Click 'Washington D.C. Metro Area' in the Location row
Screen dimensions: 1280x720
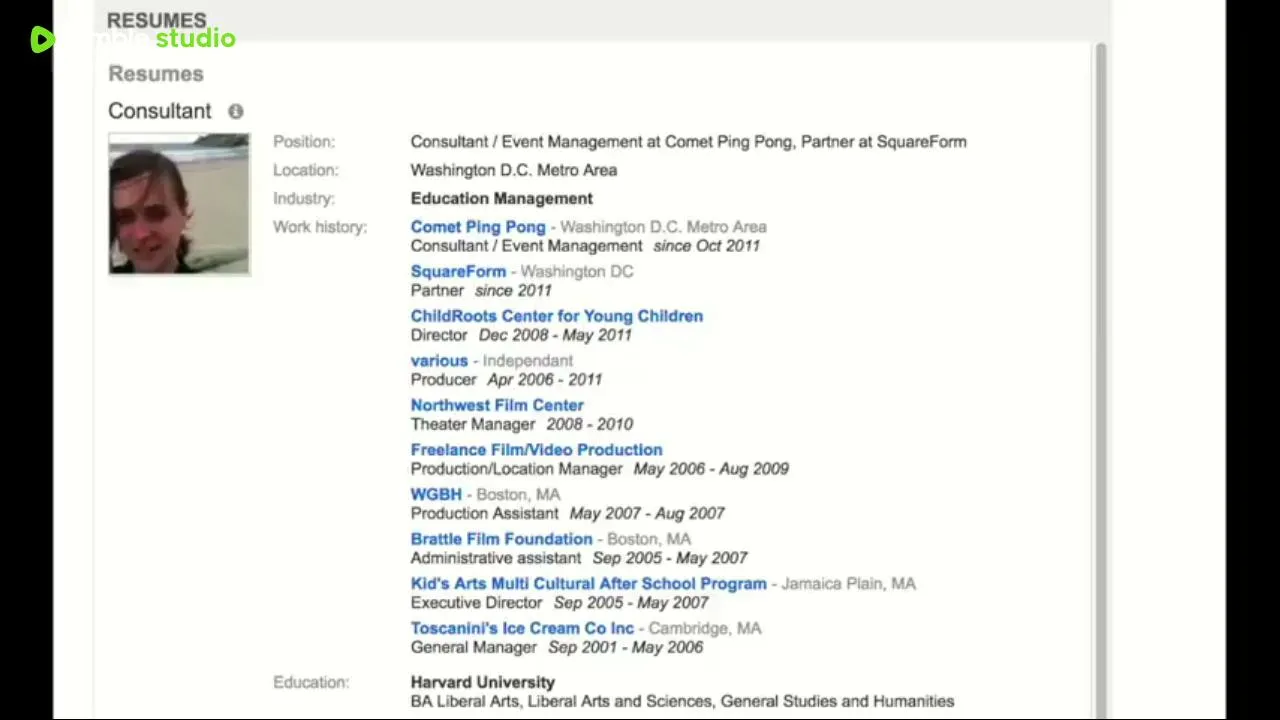[x=513, y=170]
